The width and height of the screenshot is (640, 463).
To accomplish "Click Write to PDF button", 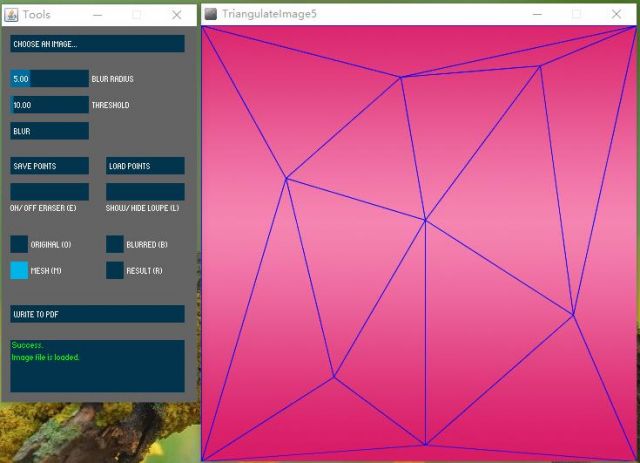I will (97, 314).
